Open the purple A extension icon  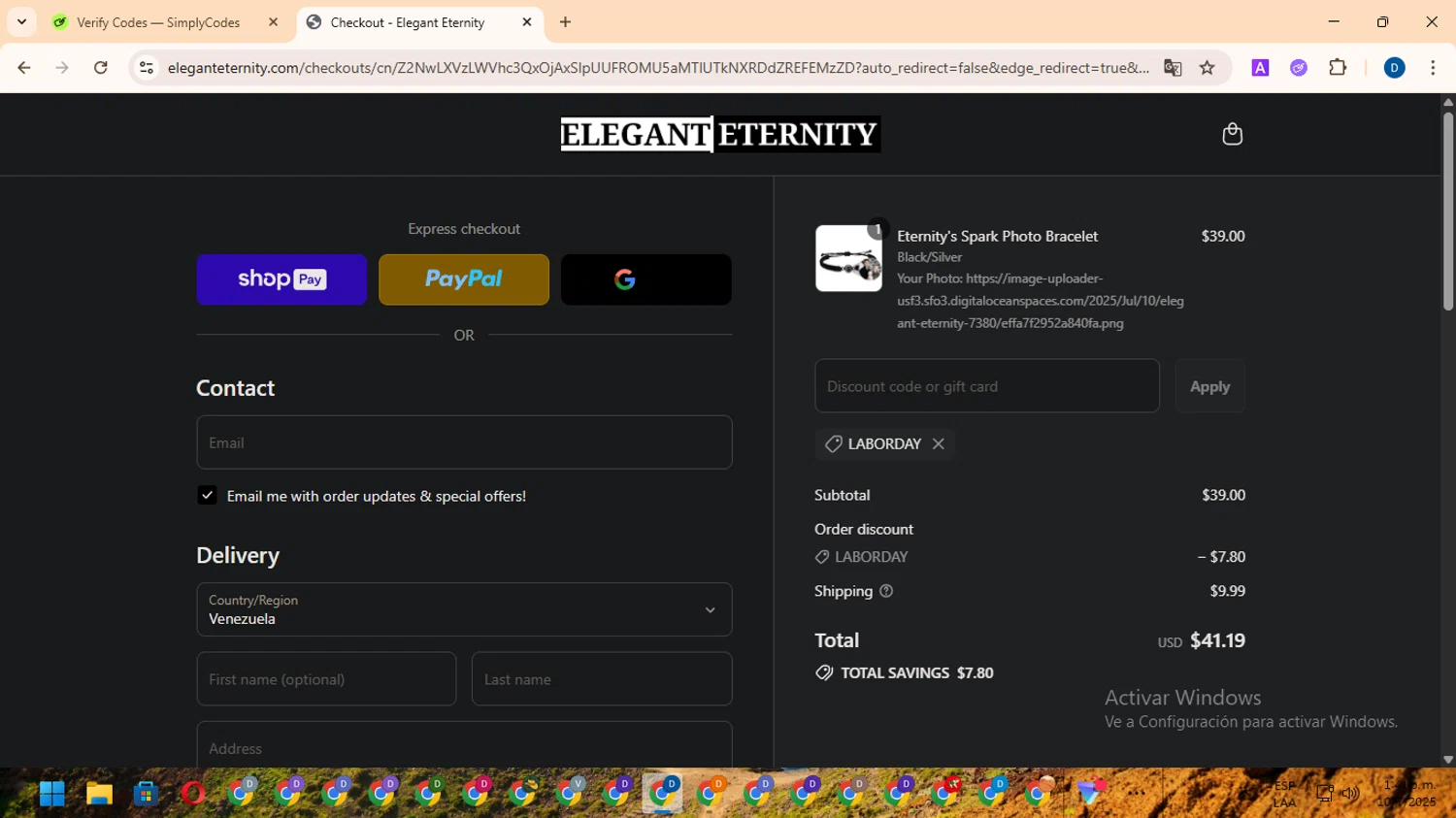[x=1260, y=68]
